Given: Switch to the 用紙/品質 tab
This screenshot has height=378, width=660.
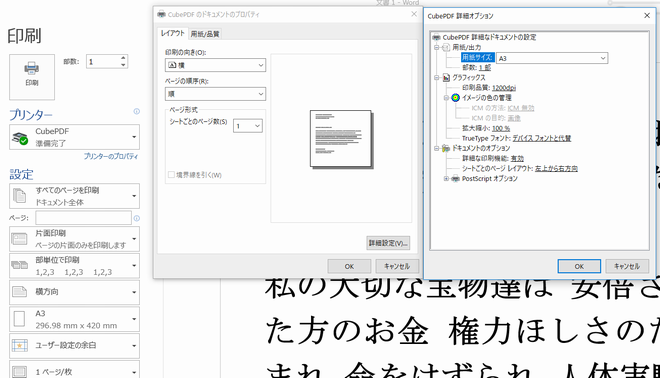Looking at the screenshot, I should (205, 34).
